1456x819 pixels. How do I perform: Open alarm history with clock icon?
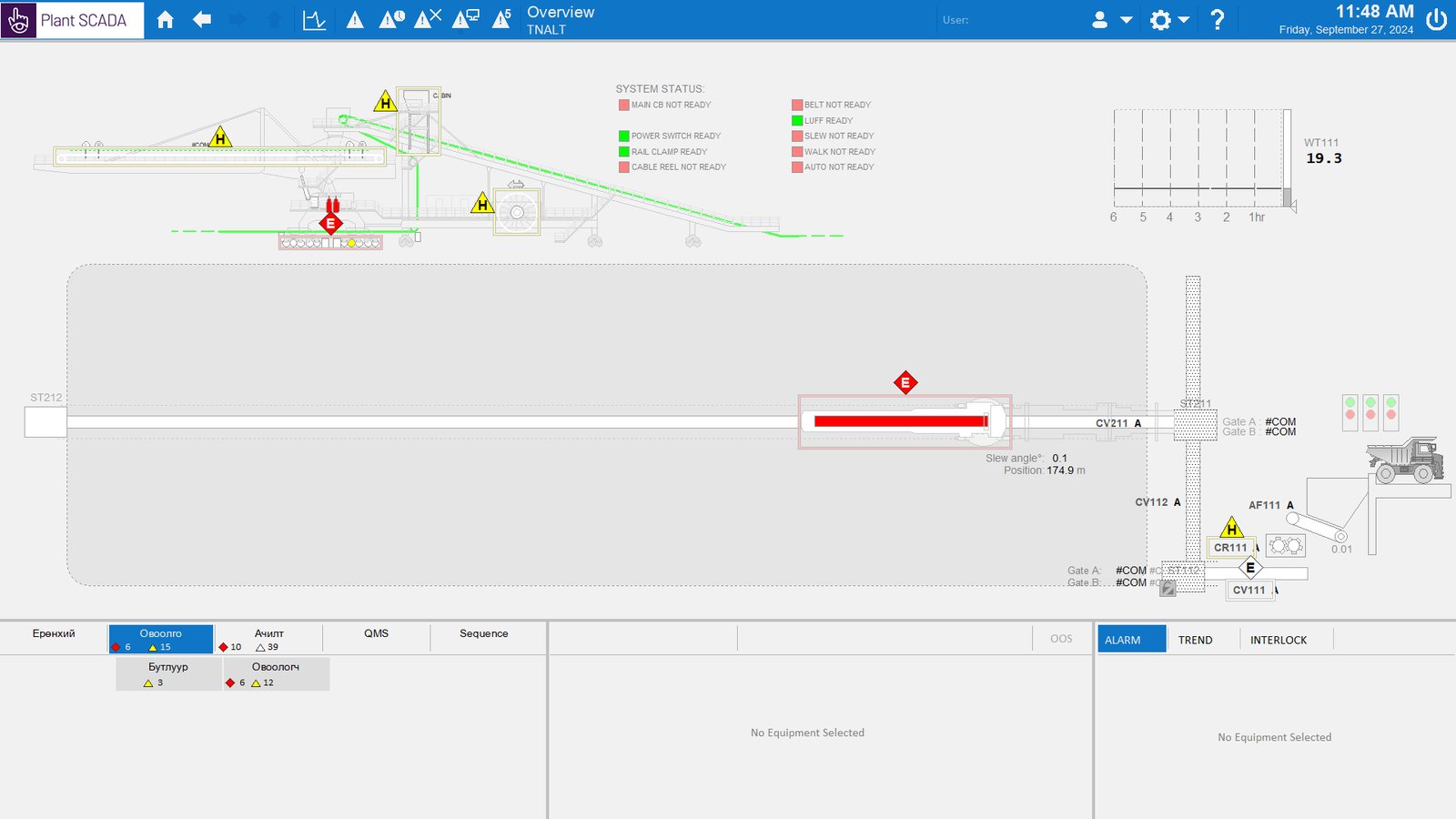392,20
